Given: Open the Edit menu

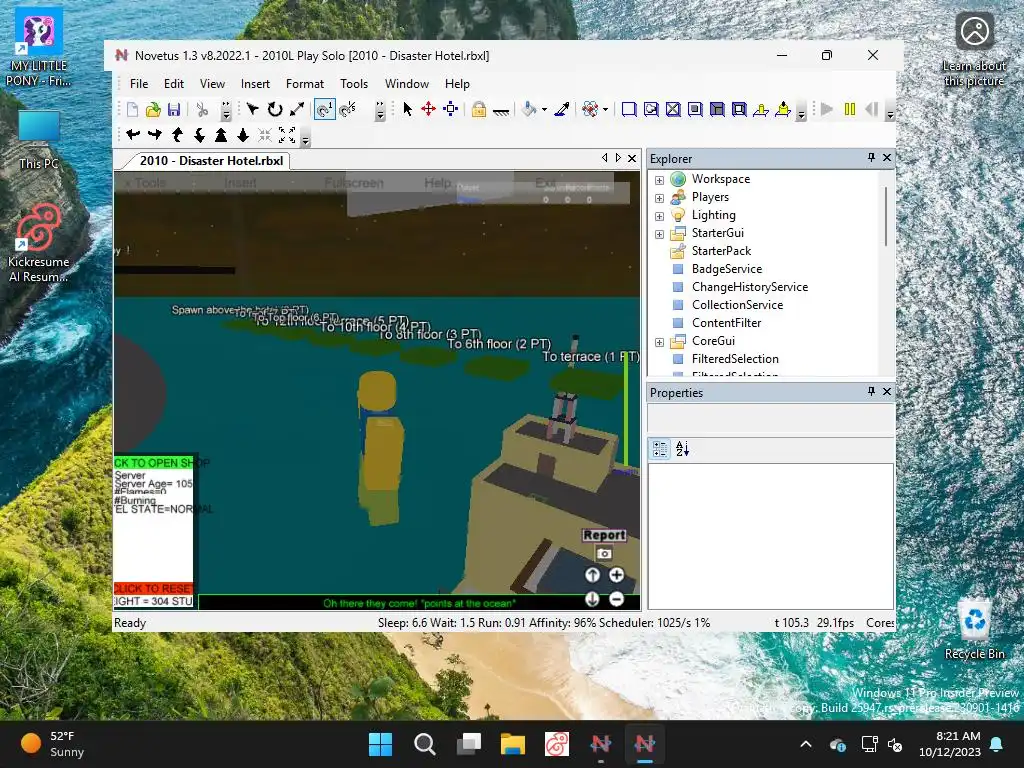Looking at the screenshot, I should [x=174, y=84].
